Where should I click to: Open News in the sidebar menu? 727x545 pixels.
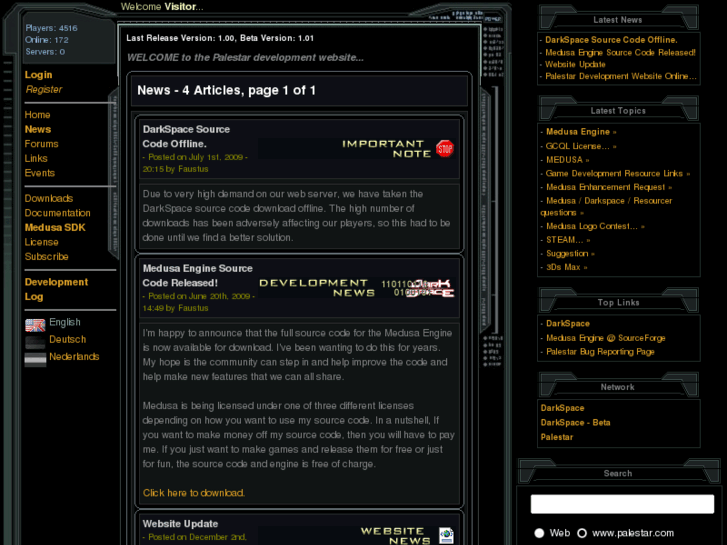[38, 129]
